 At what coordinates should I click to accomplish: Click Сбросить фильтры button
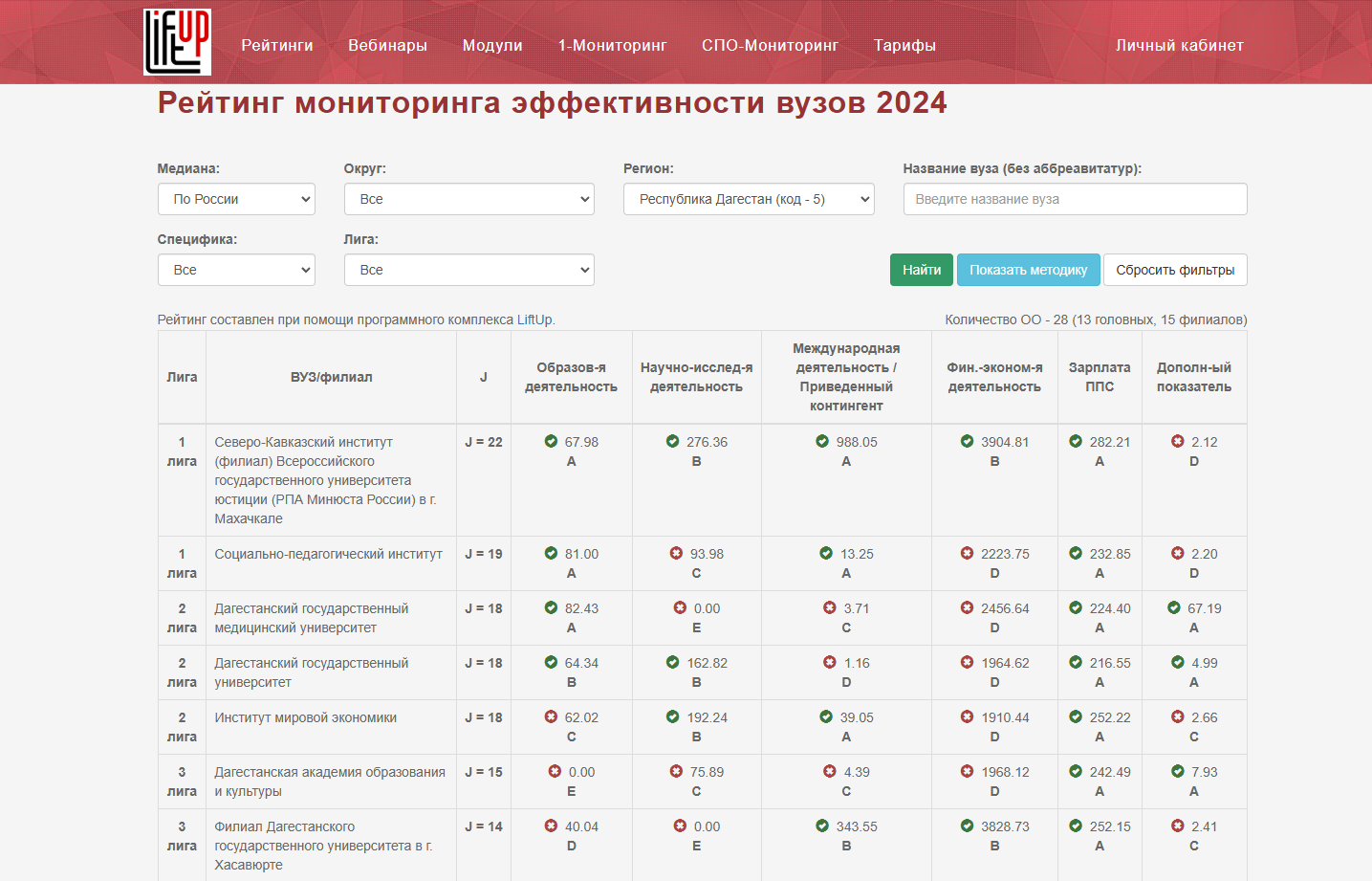(1175, 270)
